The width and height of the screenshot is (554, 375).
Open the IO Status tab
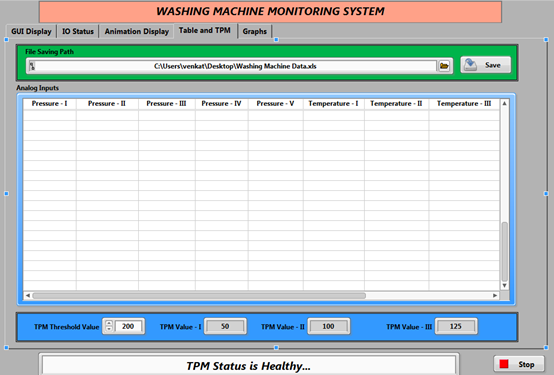(78, 31)
